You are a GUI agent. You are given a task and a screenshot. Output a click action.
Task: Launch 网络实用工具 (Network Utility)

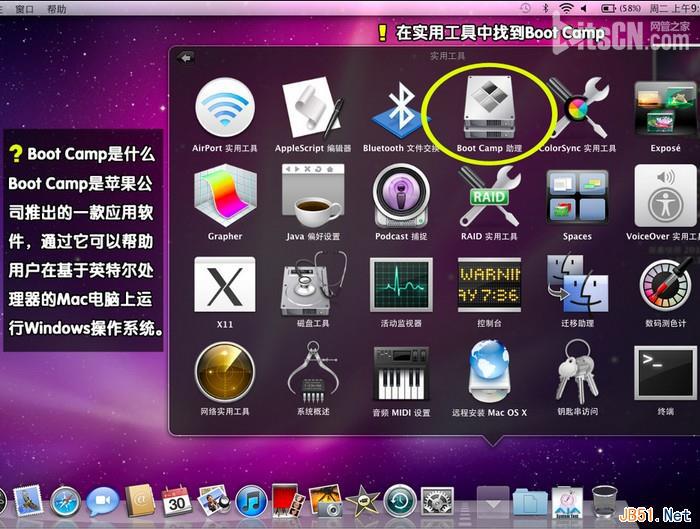pyautogui.click(x=225, y=372)
